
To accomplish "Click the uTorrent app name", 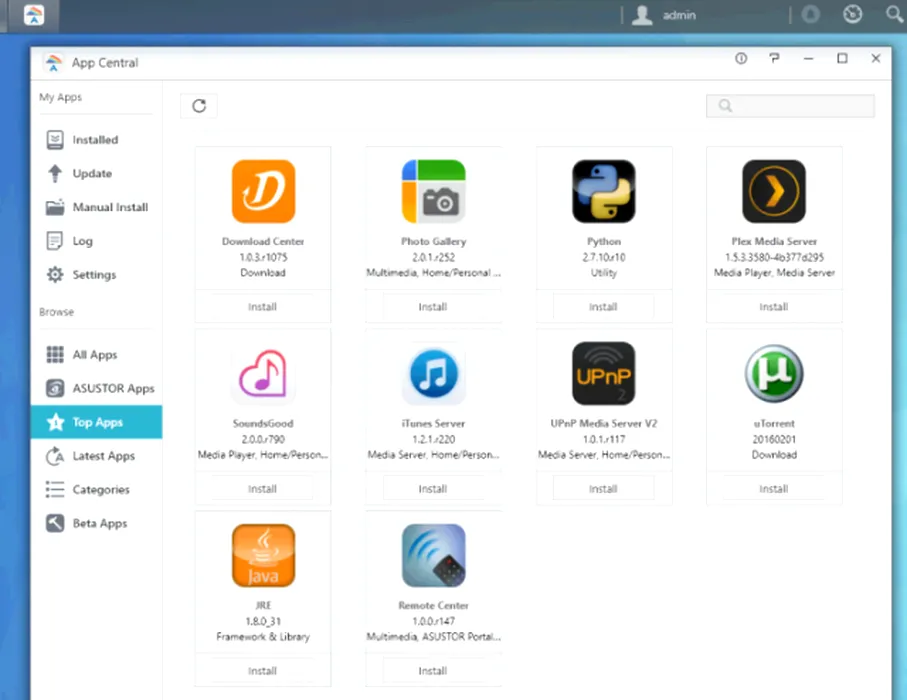I will [x=774, y=423].
